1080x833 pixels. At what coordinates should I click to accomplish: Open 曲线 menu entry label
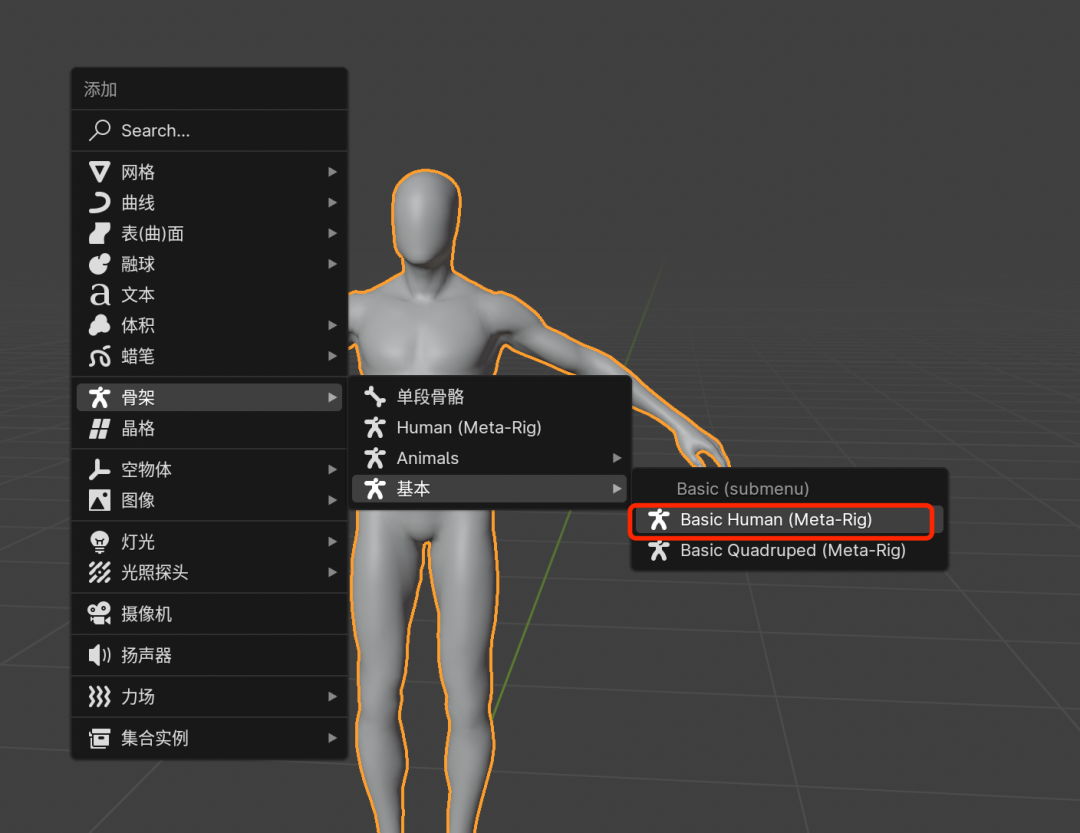138,203
